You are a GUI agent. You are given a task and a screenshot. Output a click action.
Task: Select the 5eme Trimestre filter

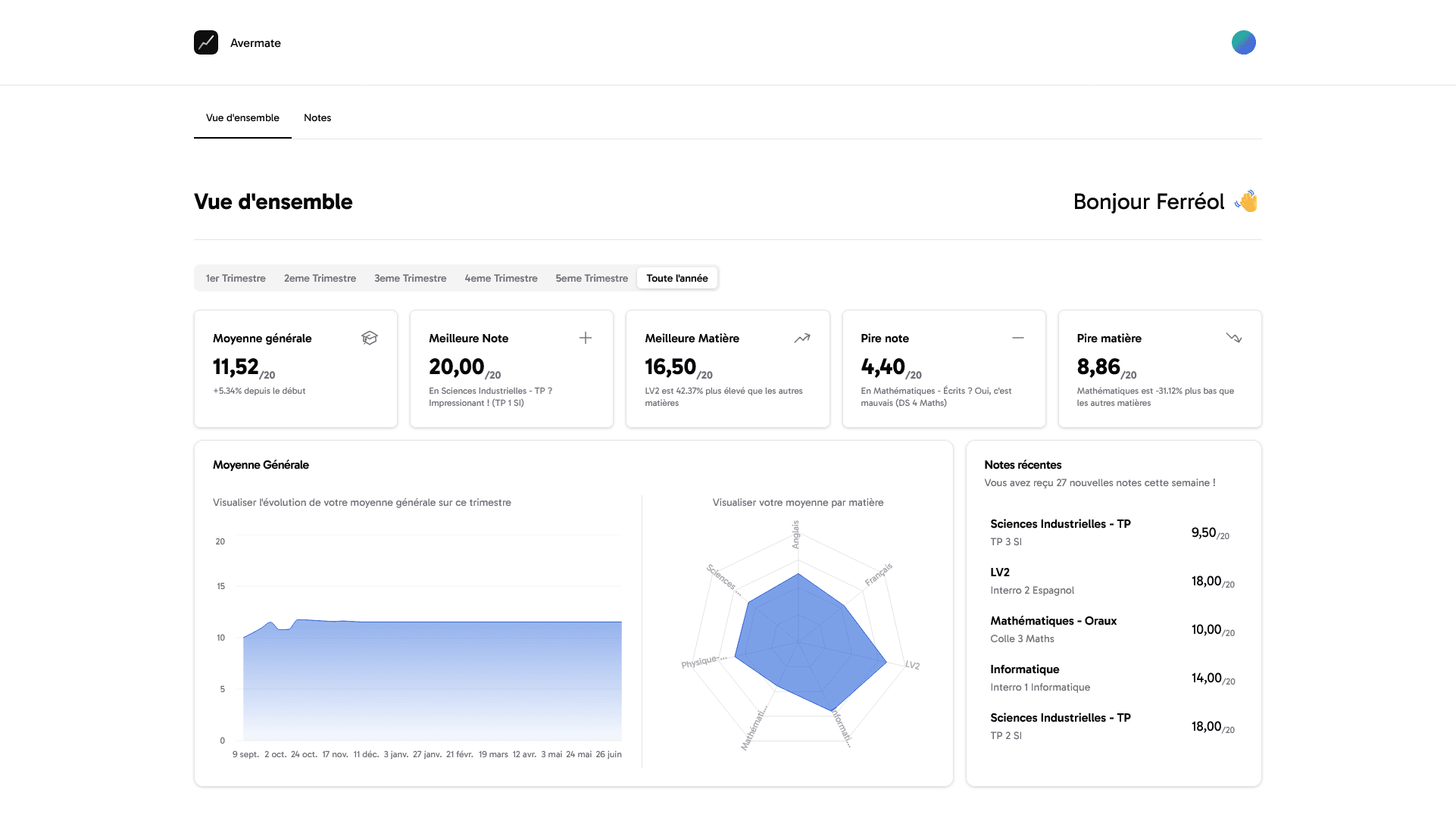[592, 278]
